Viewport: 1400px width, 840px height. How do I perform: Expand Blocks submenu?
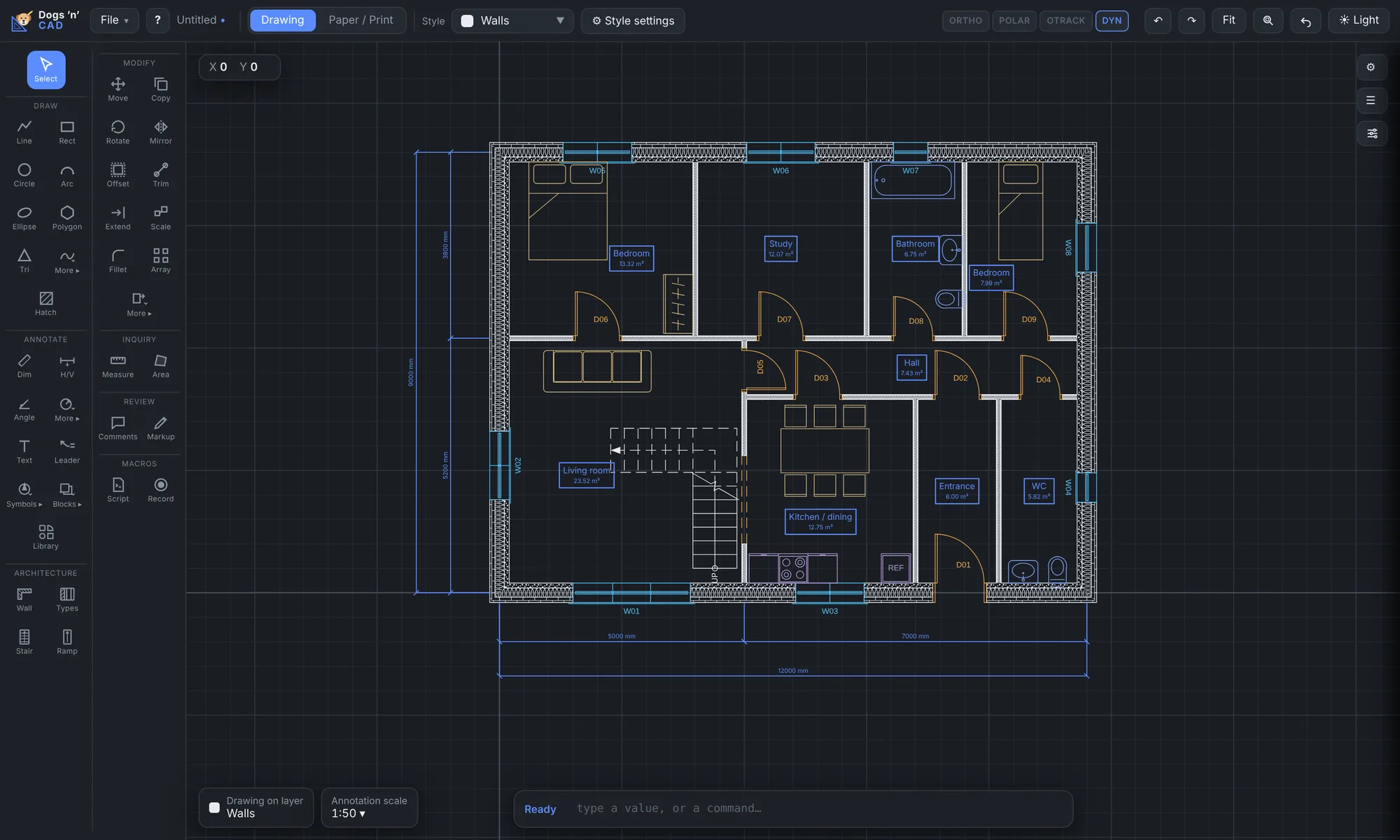tap(67, 494)
